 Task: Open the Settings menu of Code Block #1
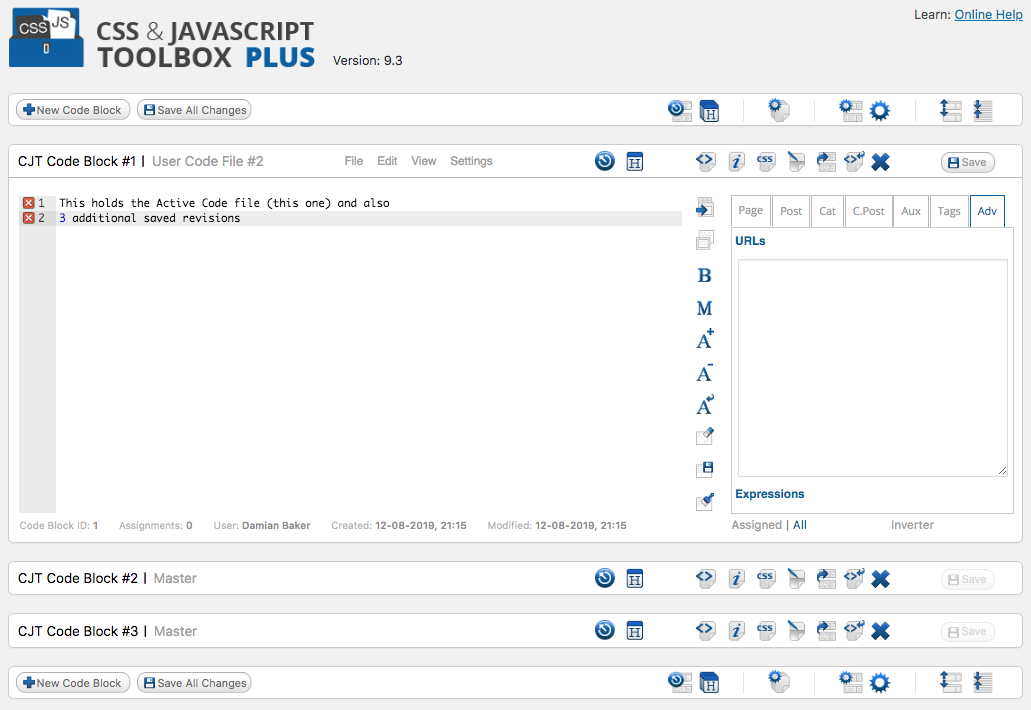pyautogui.click(x=471, y=161)
